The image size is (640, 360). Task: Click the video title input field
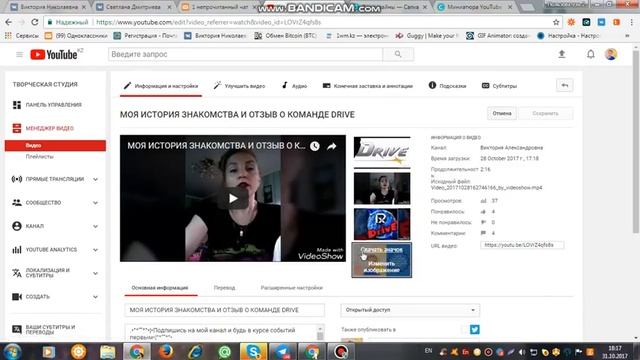point(224,310)
